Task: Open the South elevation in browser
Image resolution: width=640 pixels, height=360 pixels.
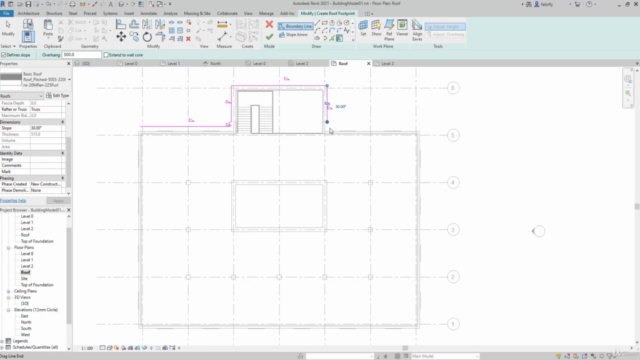Action: point(26,328)
